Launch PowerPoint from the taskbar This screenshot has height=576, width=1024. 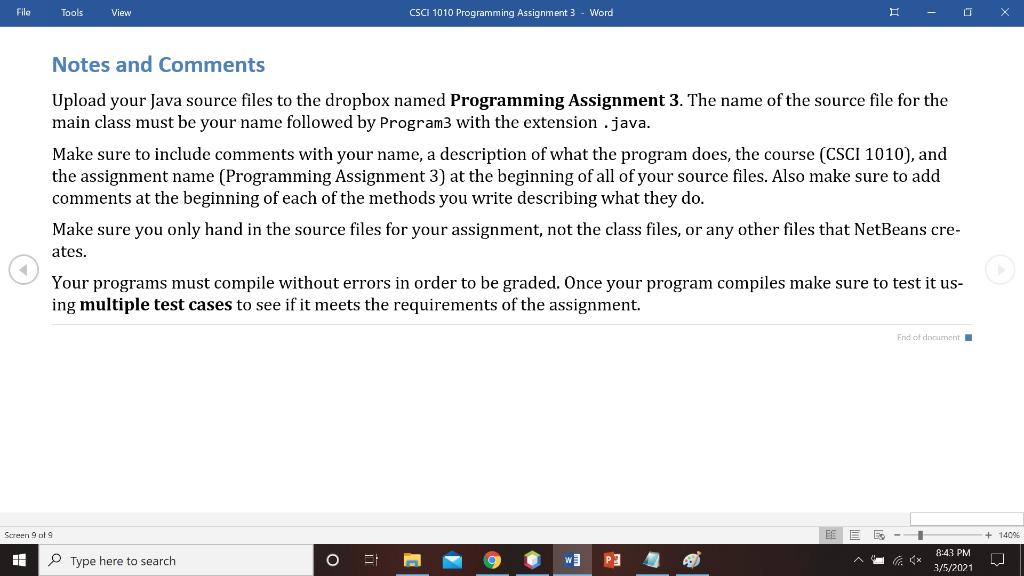[x=612, y=560]
